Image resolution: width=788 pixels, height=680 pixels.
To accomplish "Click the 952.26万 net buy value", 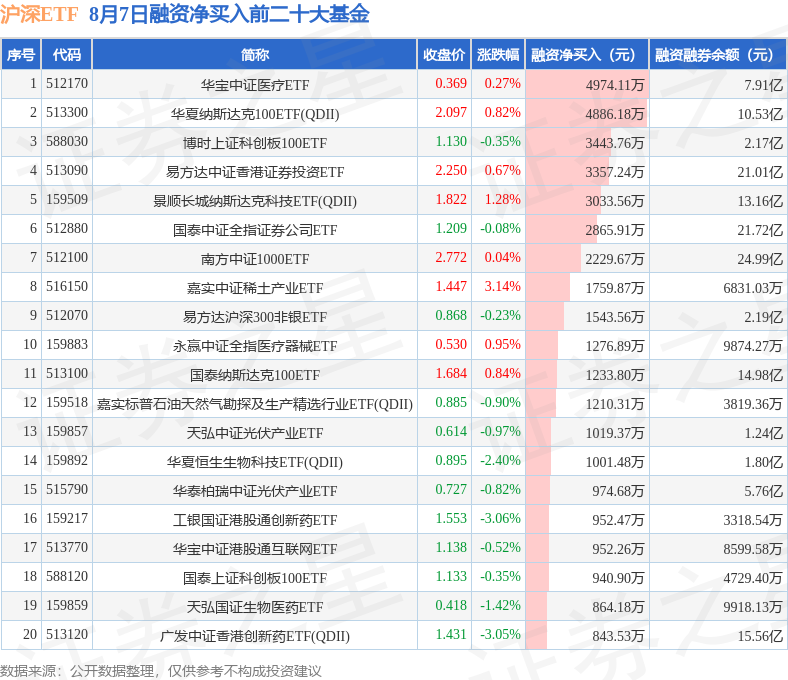I will (618, 549).
